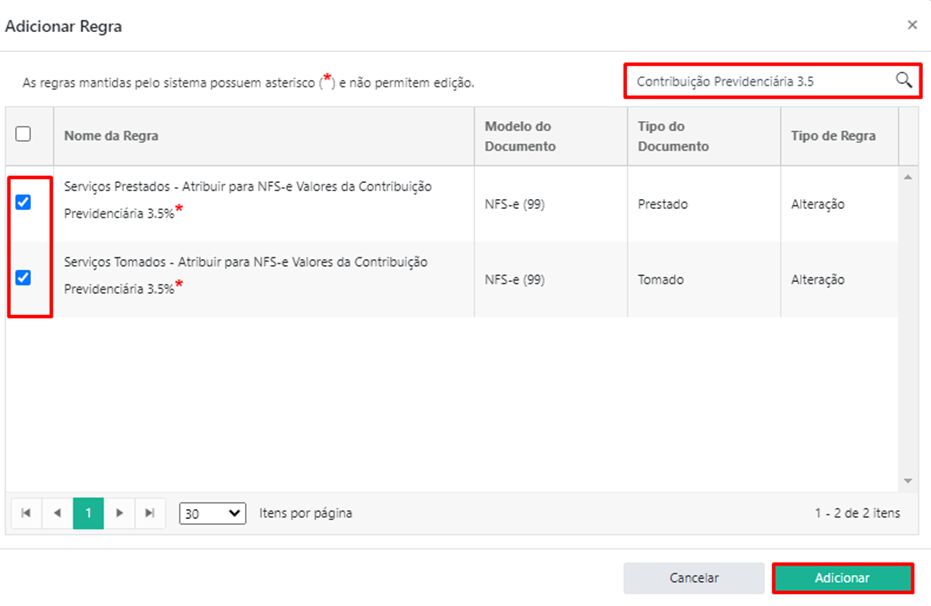Click the magnifying glass search icon
The image size is (931, 606).
(x=904, y=80)
